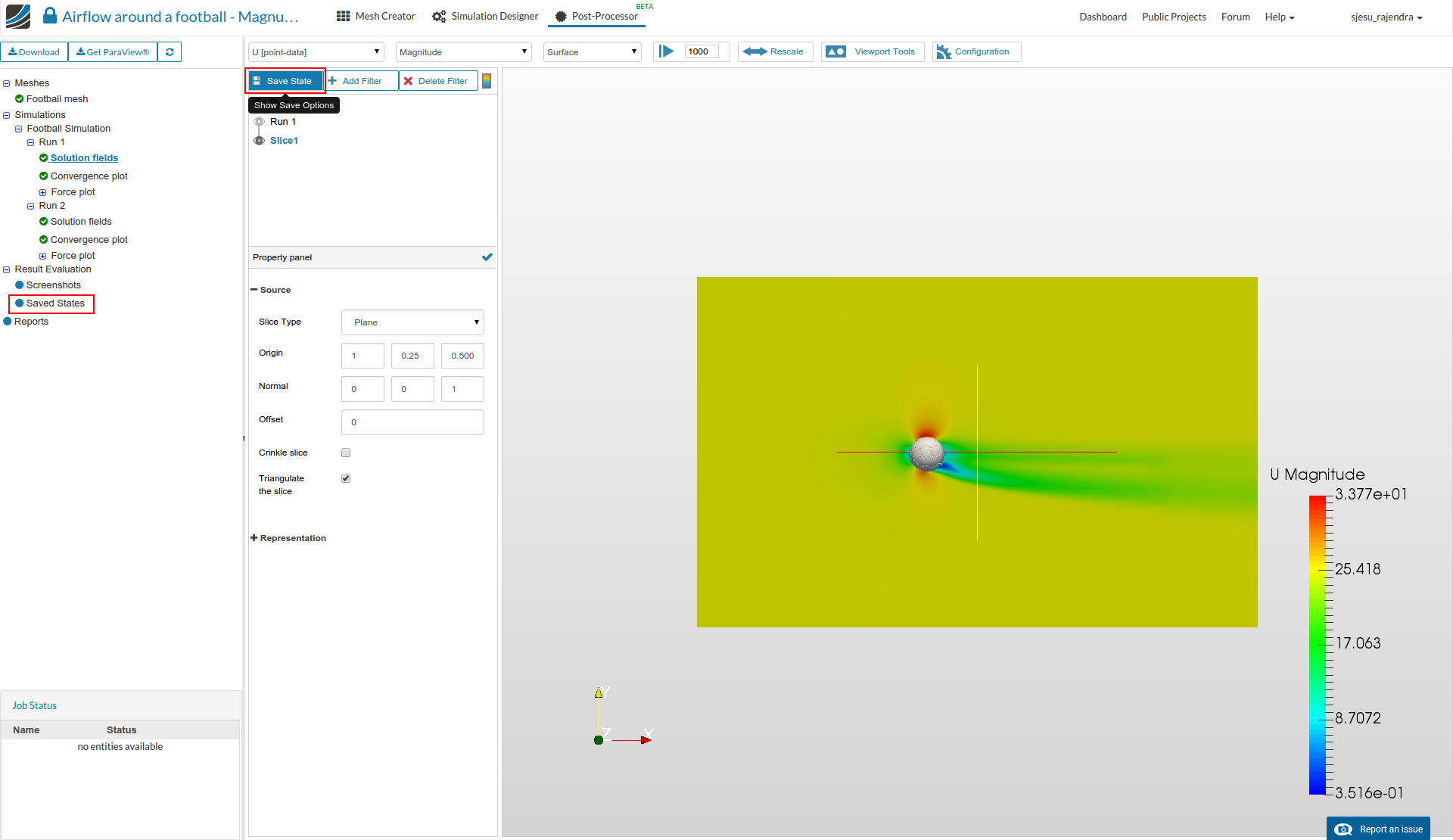Uncheck Triangulate the slice checkbox
Viewport: 1453px width, 840px height.
click(x=346, y=478)
